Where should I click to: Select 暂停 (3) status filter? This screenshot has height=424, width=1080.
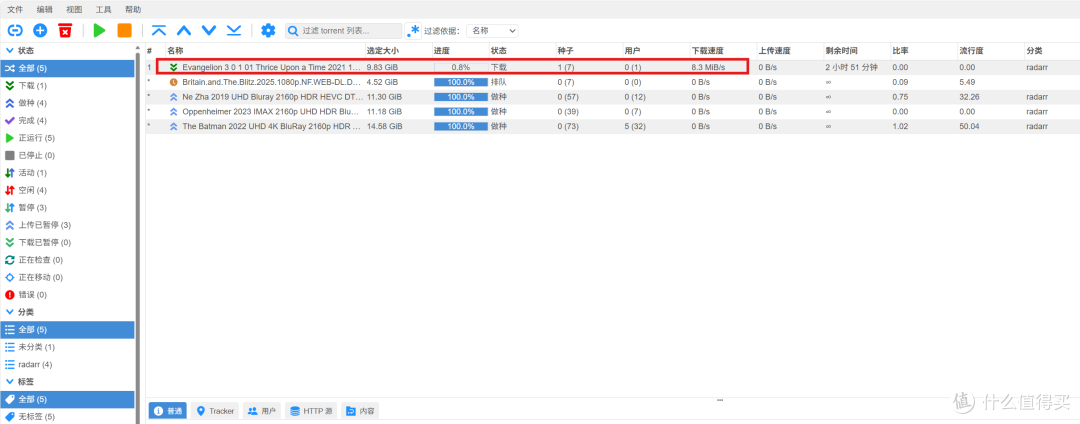point(68,207)
